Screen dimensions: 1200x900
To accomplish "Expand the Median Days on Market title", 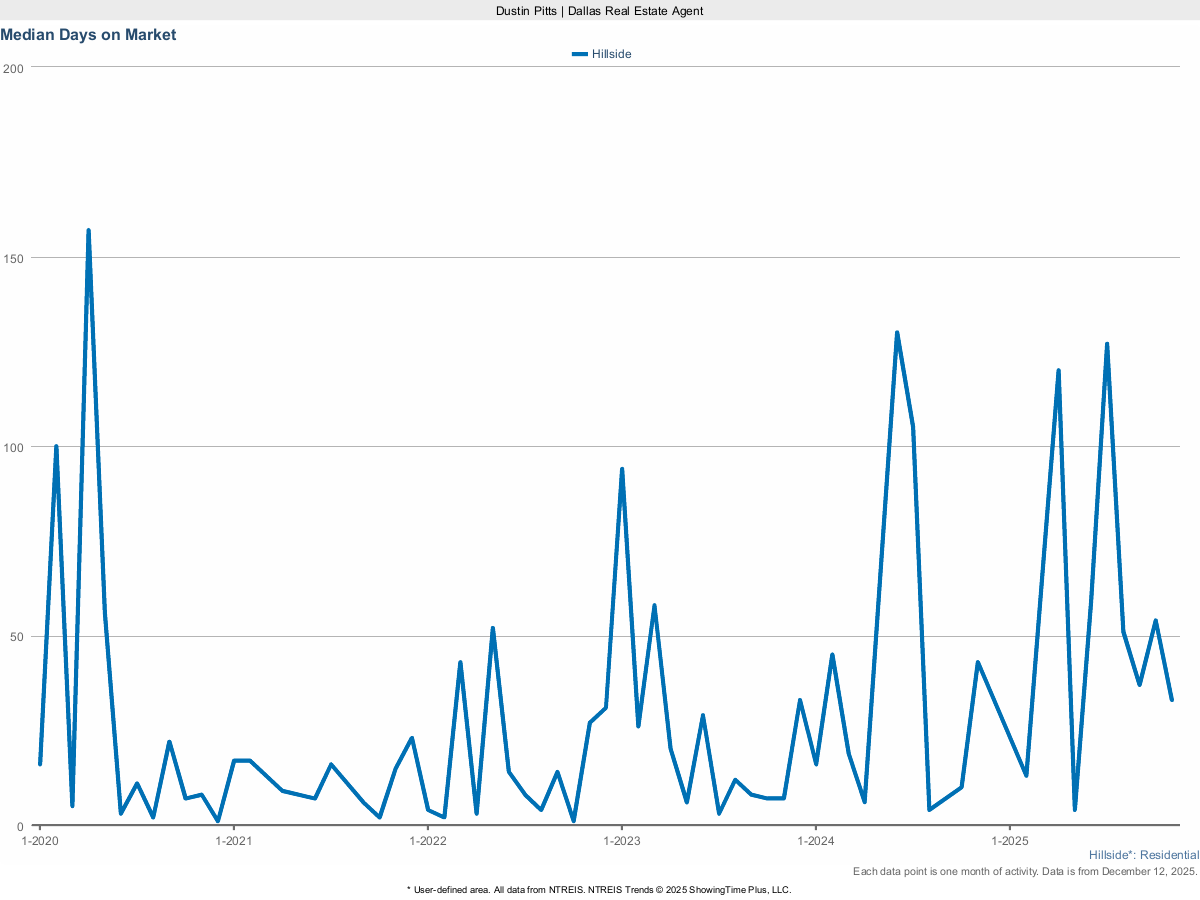I will 88,34.
